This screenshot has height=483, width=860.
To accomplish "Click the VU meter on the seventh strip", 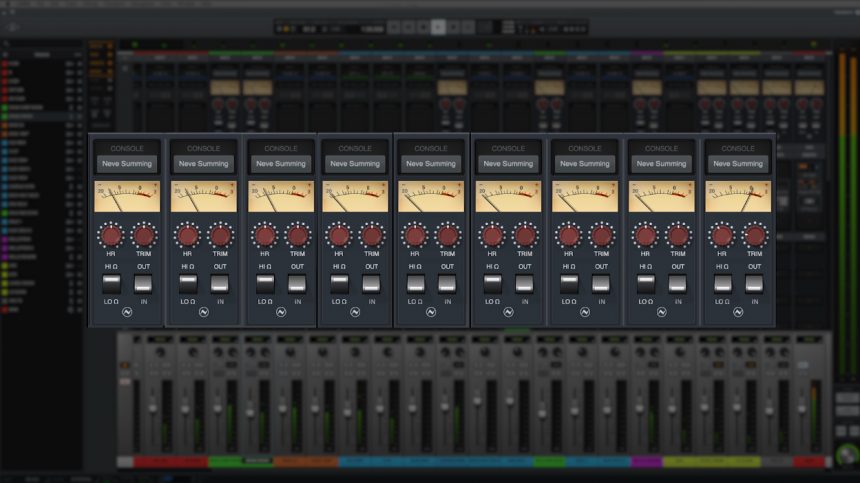I will coord(585,196).
